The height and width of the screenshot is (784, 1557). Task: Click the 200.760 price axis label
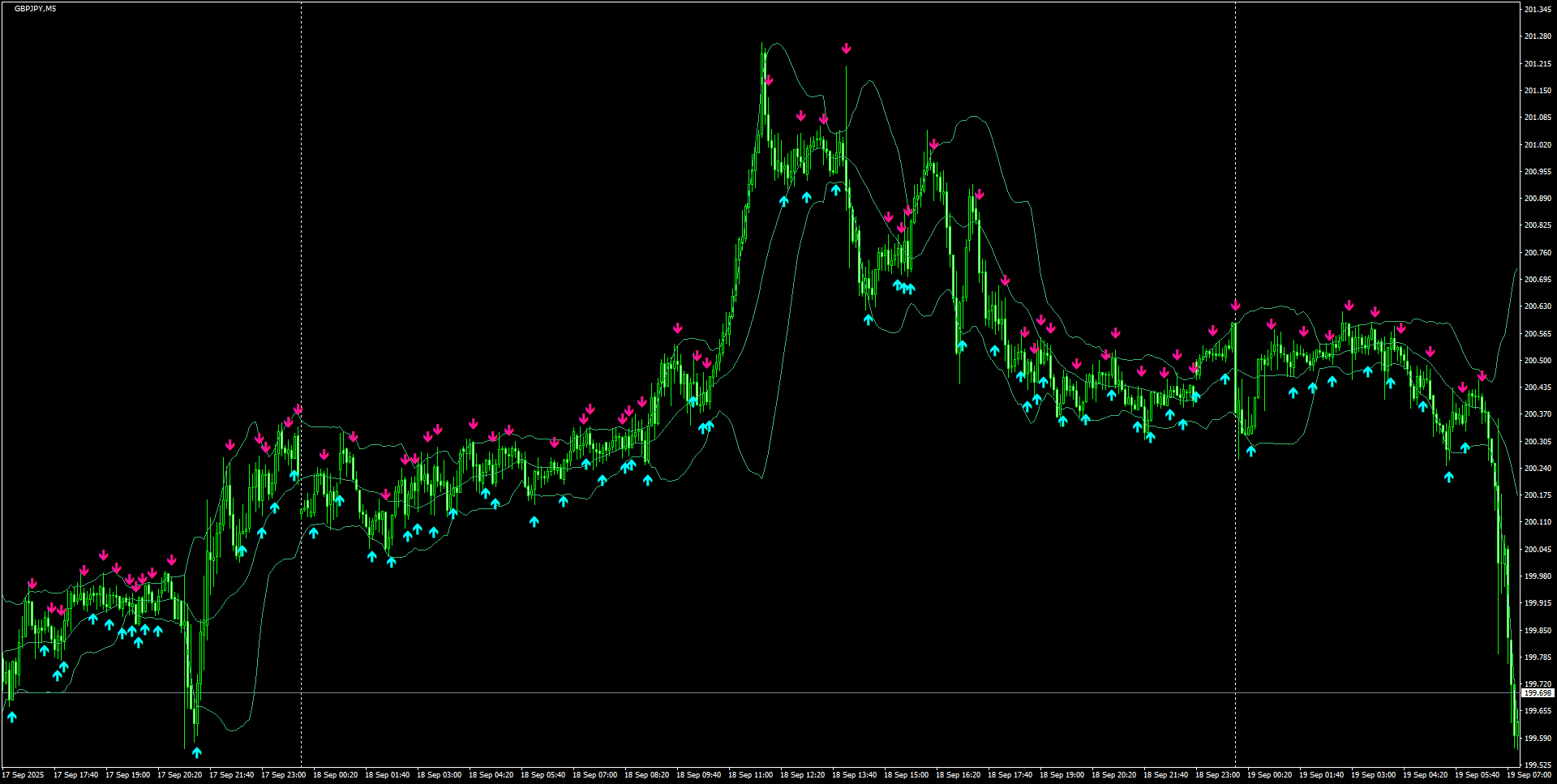pyautogui.click(x=1538, y=253)
